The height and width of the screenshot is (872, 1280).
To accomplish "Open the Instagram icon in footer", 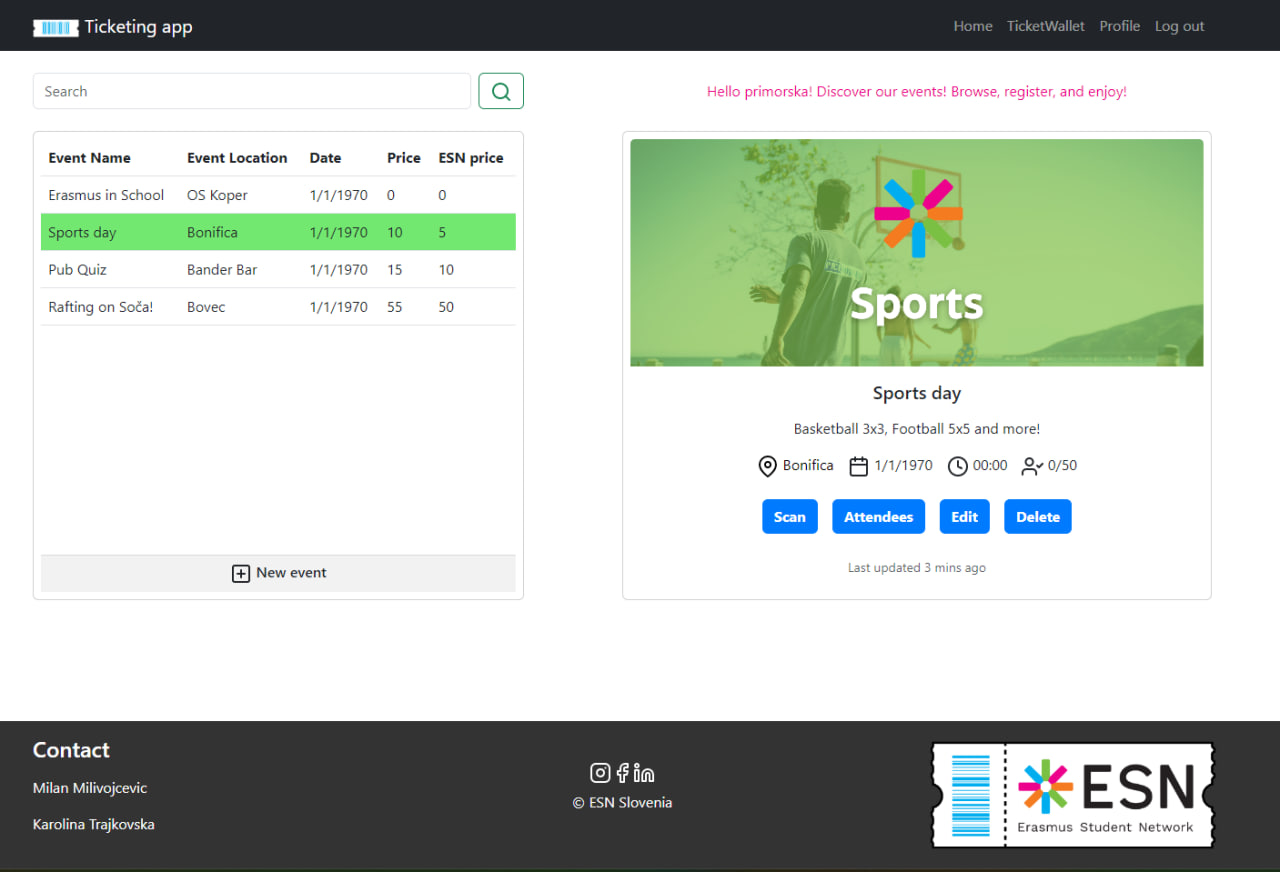I will click(600, 772).
